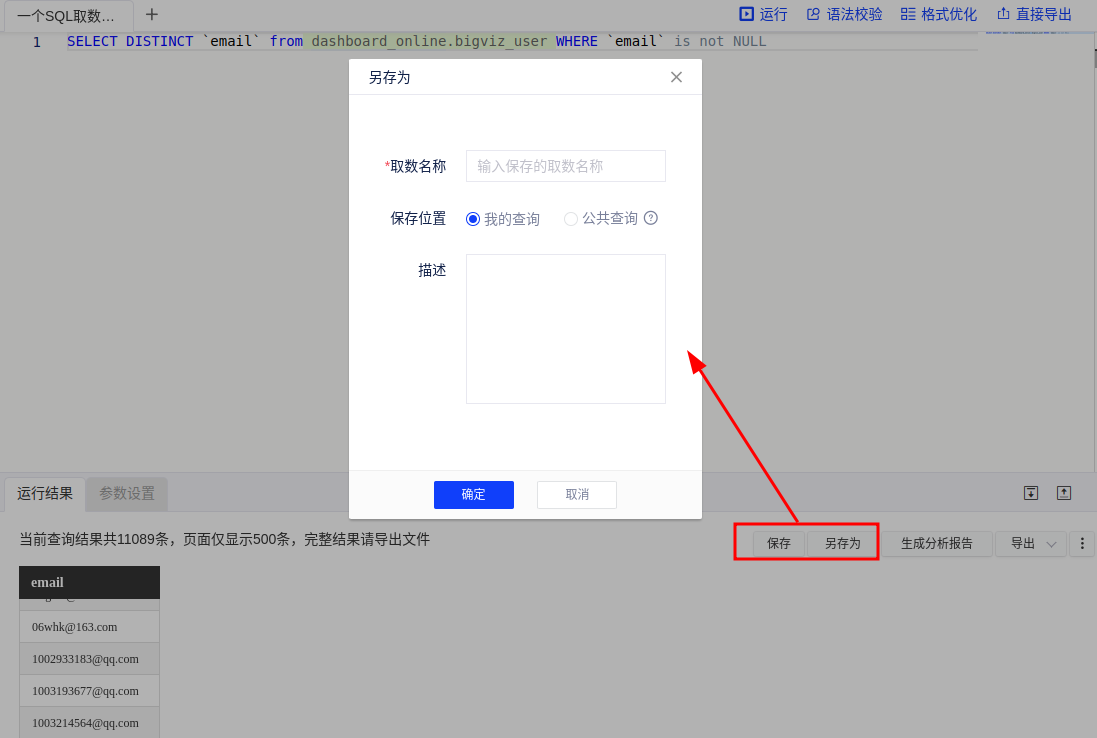Click the direct export (直接导出) icon

tap(1003, 14)
